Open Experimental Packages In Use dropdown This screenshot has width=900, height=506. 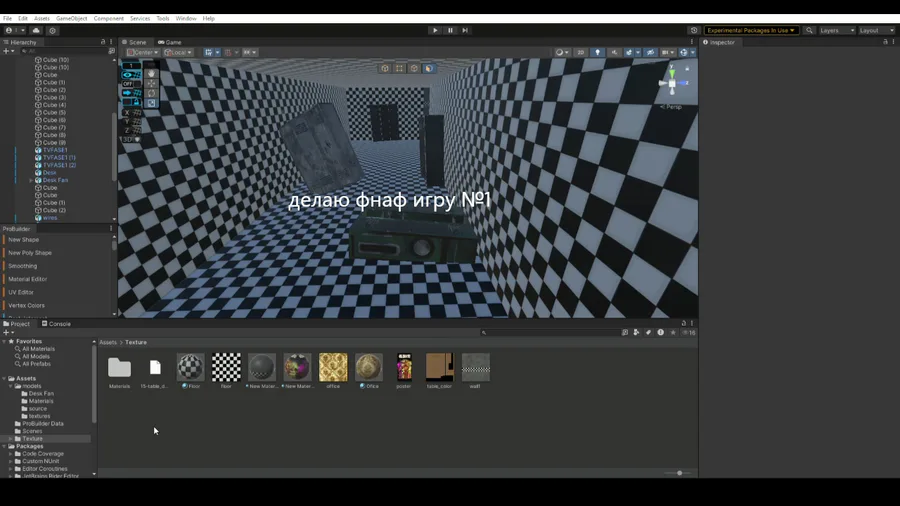(x=751, y=30)
